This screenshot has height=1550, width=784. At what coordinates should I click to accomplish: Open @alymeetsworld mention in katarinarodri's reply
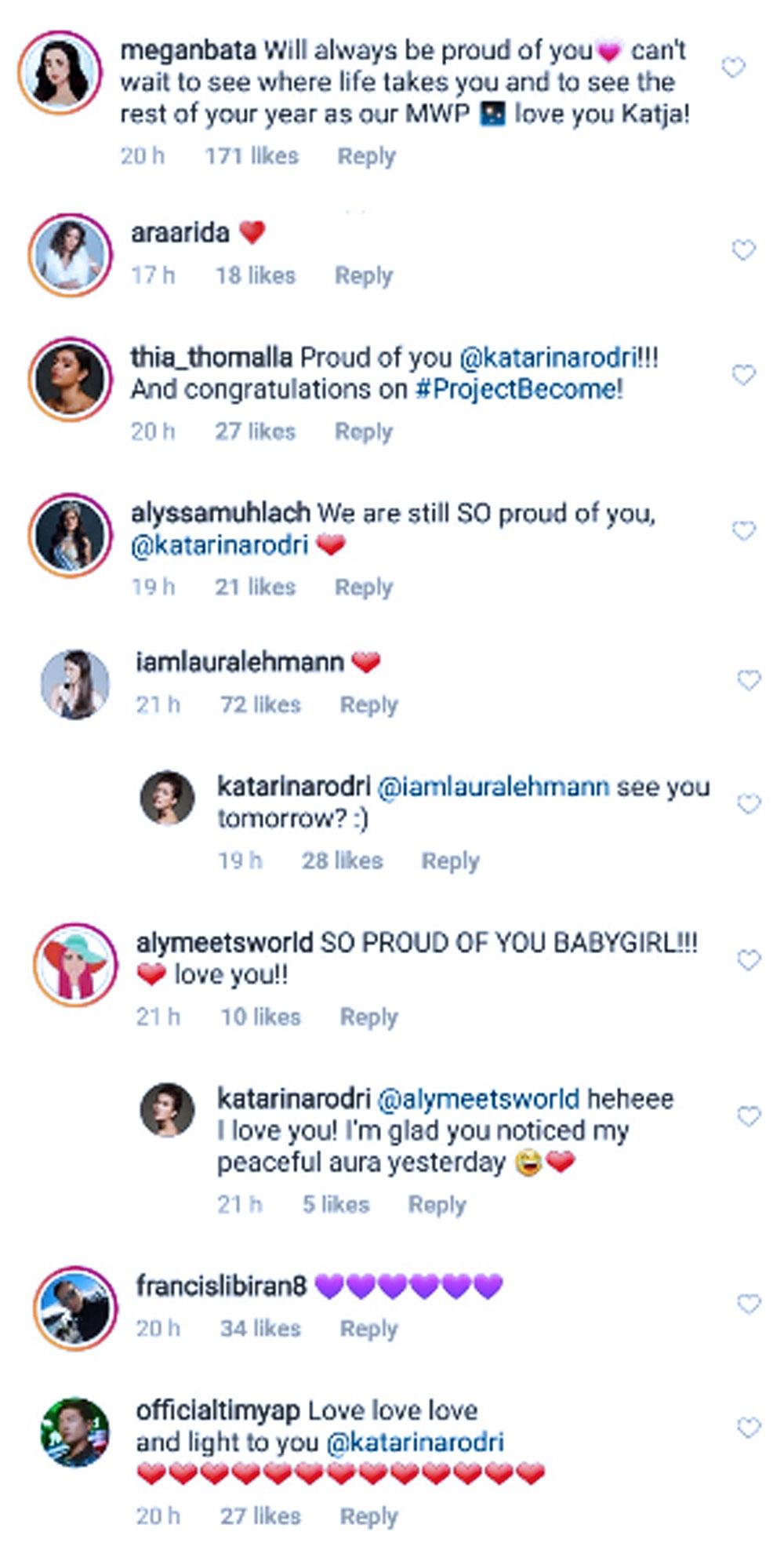pyautogui.click(x=478, y=1099)
